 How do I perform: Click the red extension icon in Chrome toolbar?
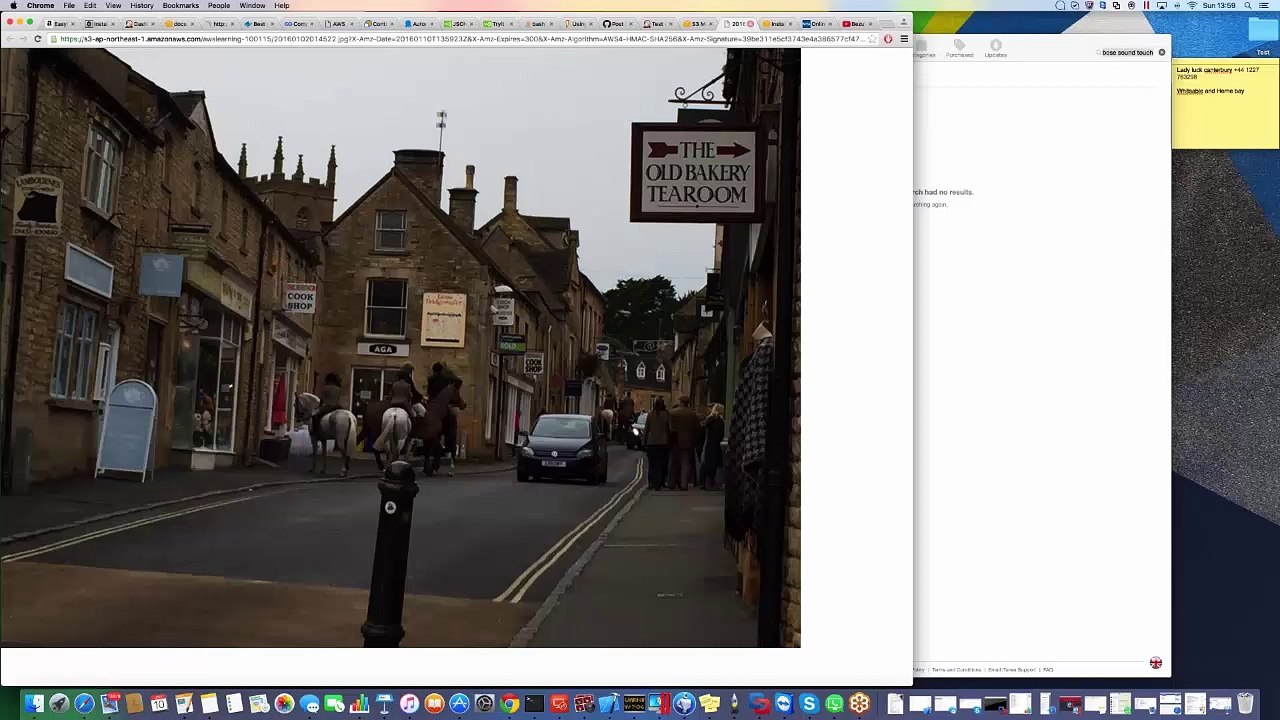[888, 39]
